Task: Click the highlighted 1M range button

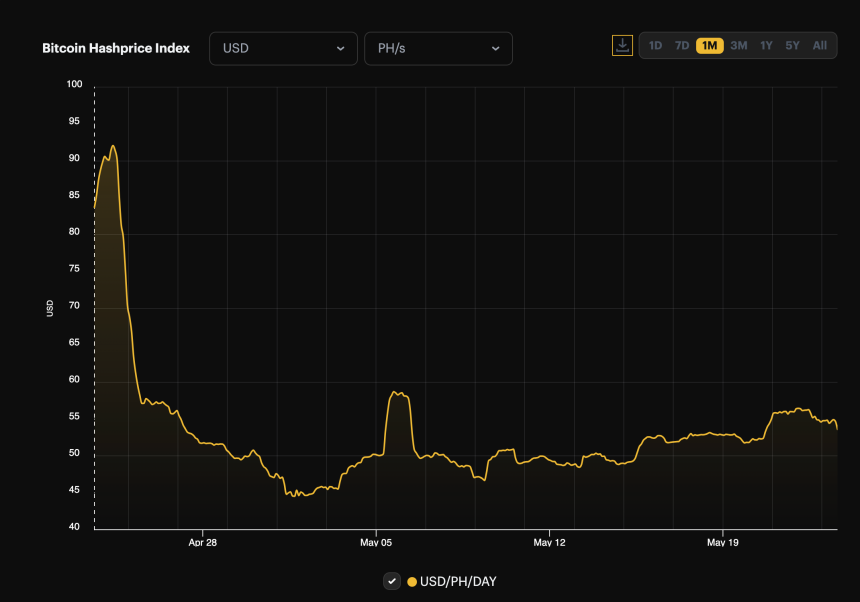Action: point(710,45)
